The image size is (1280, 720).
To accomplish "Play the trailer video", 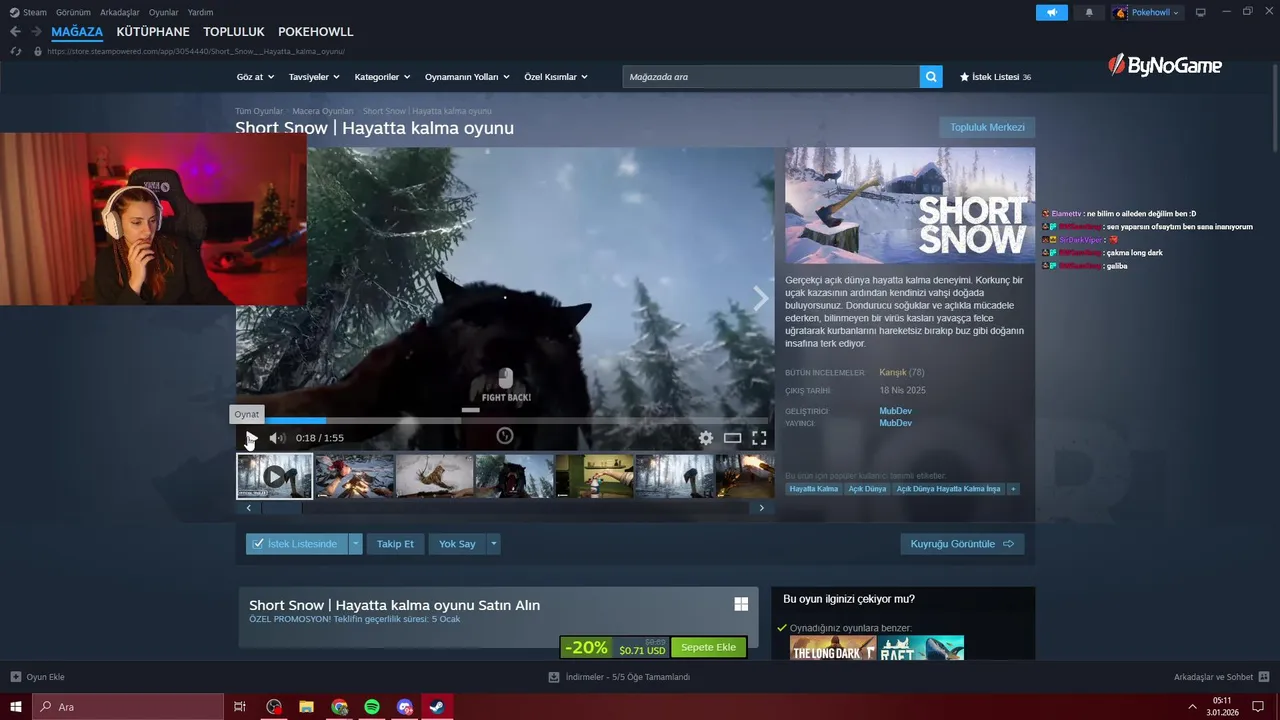I will [251, 438].
